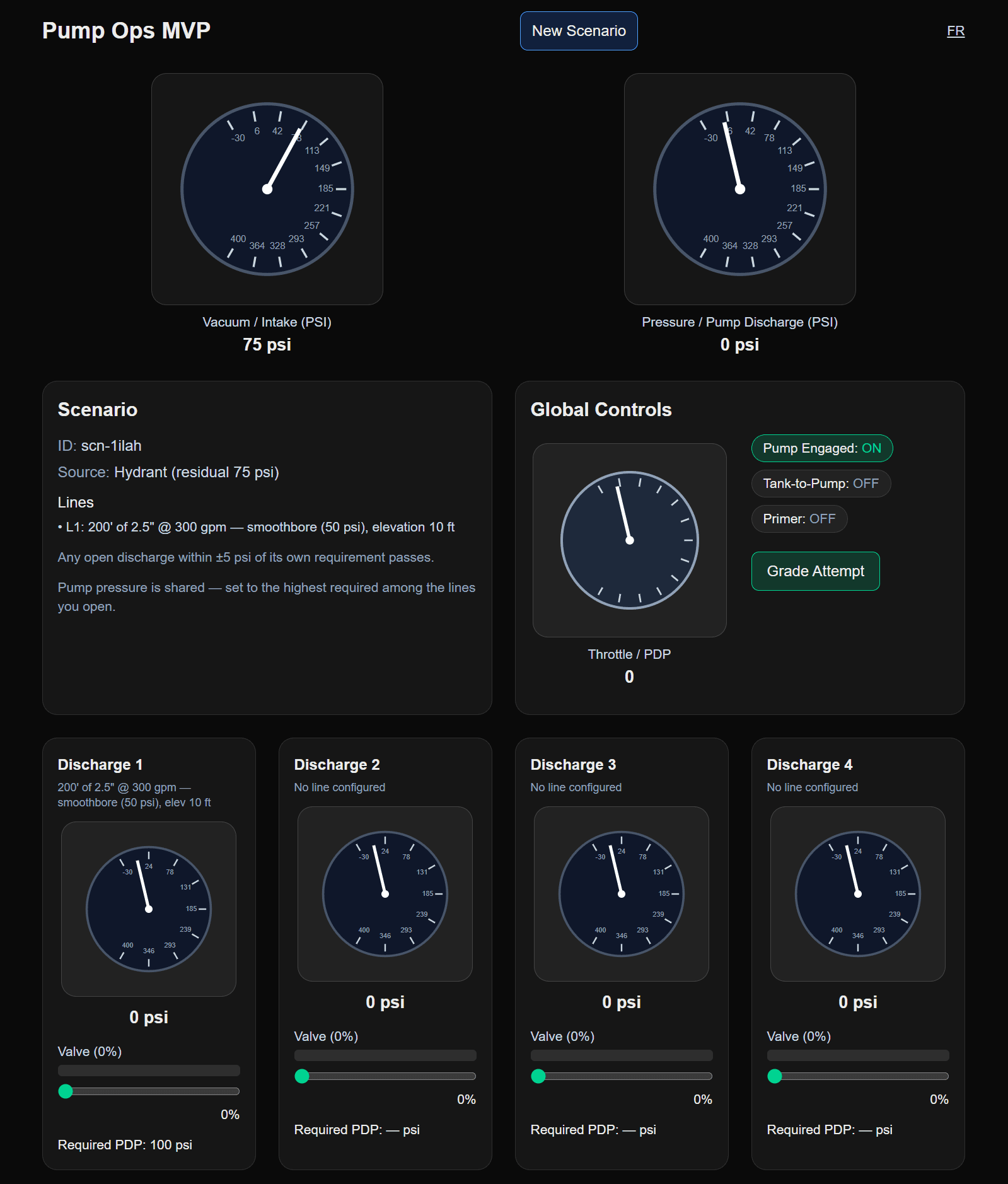Click the Discharge 3 valve slider track
The height and width of the screenshot is (1184, 1008).
624,1076
